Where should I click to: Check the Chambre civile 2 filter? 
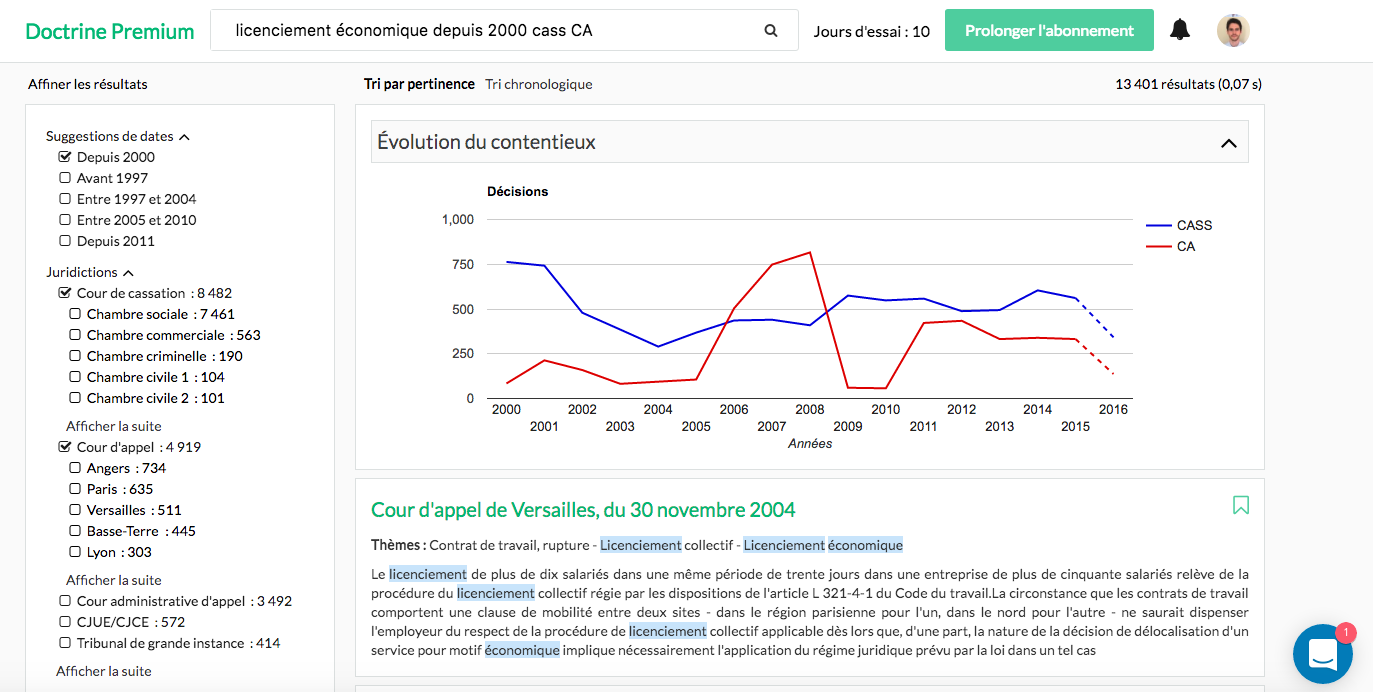coord(75,398)
